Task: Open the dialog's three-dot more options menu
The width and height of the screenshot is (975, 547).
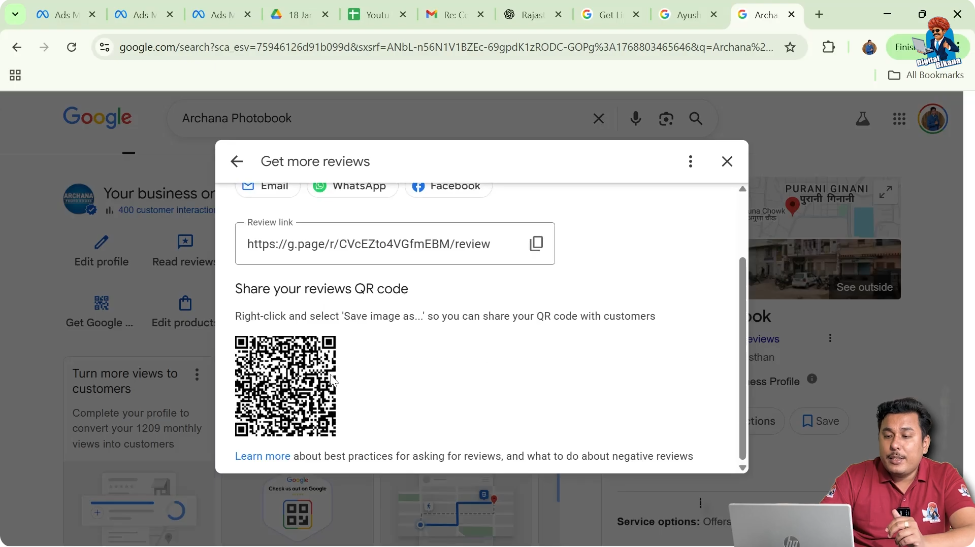Action: coord(690,162)
